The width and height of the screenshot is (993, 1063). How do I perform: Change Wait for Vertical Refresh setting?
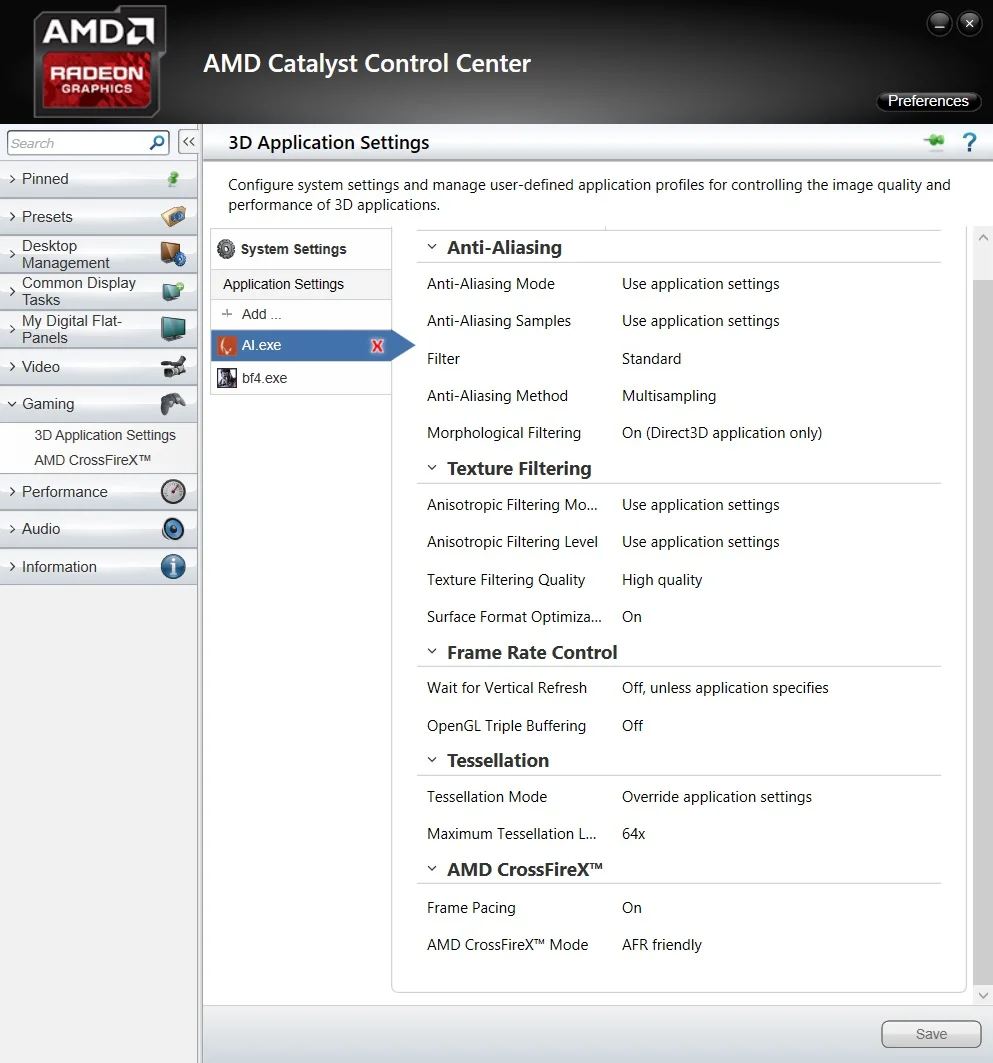coord(725,687)
